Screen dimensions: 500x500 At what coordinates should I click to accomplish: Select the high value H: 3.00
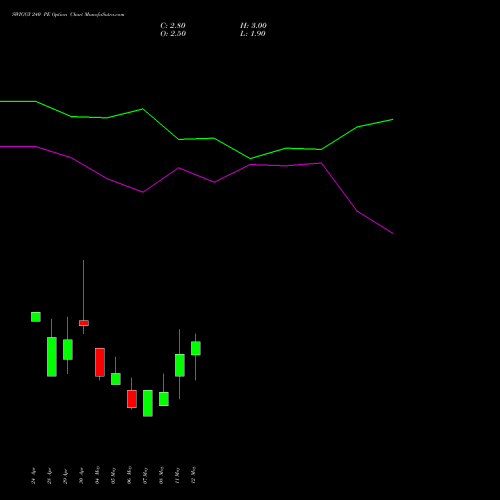point(253,26)
